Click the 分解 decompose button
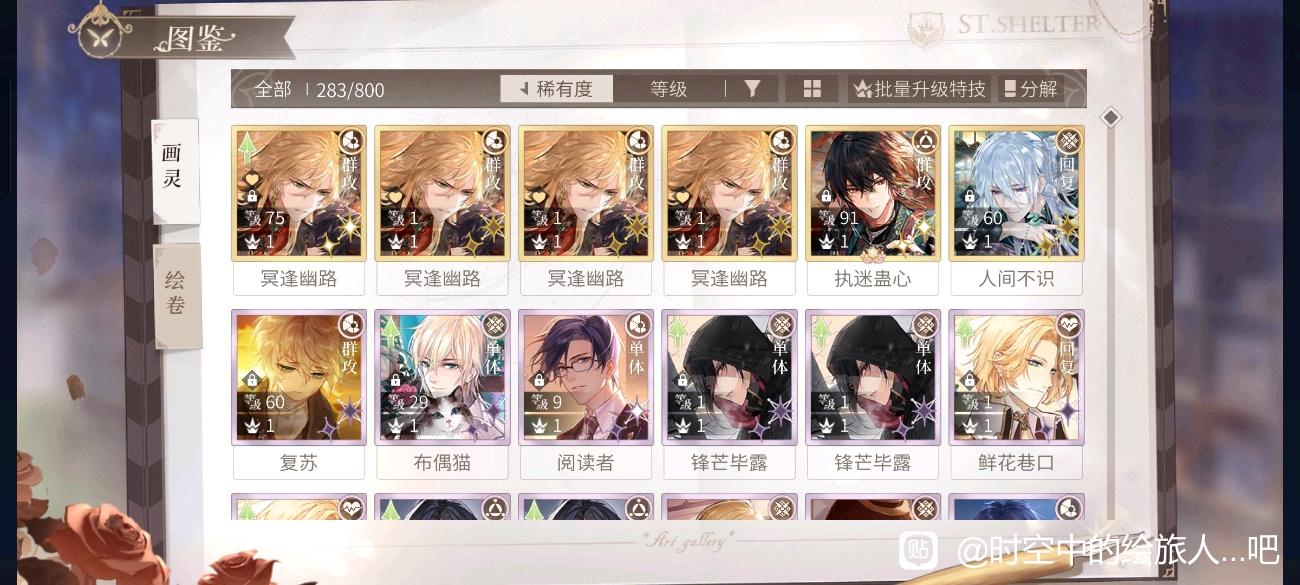This screenshot has height=585, width=1300. 1031,89
